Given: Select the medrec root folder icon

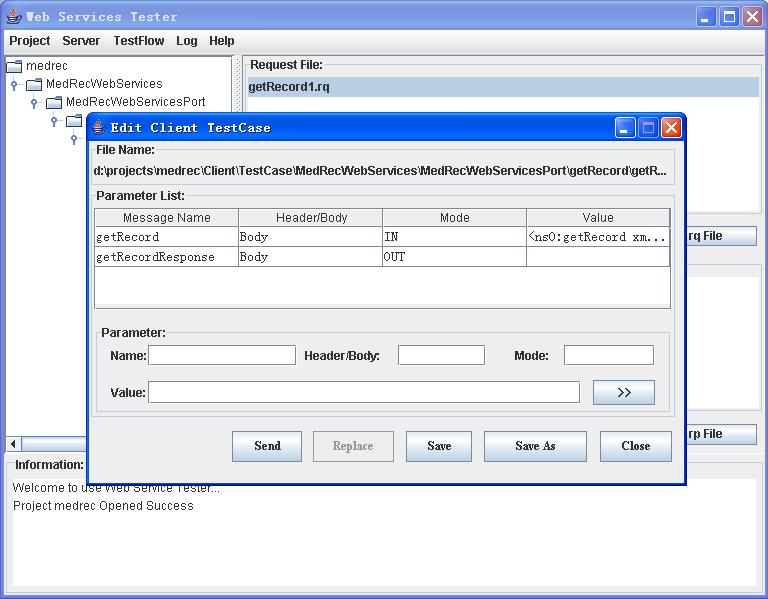Looking at the screenshot, I should [x=14, y=66].
